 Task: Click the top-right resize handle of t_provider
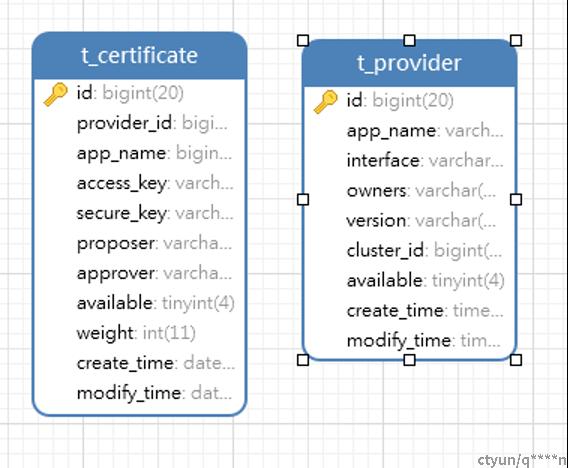[516, 40]
